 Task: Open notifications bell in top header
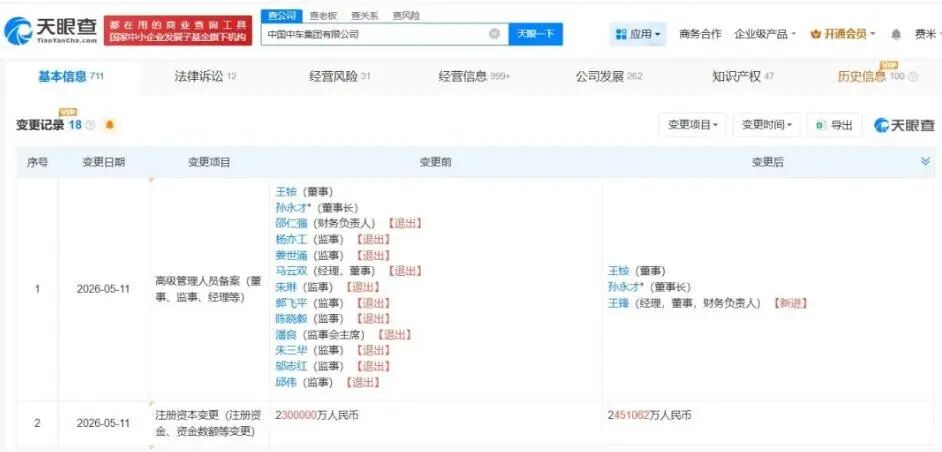coord(896,35)
